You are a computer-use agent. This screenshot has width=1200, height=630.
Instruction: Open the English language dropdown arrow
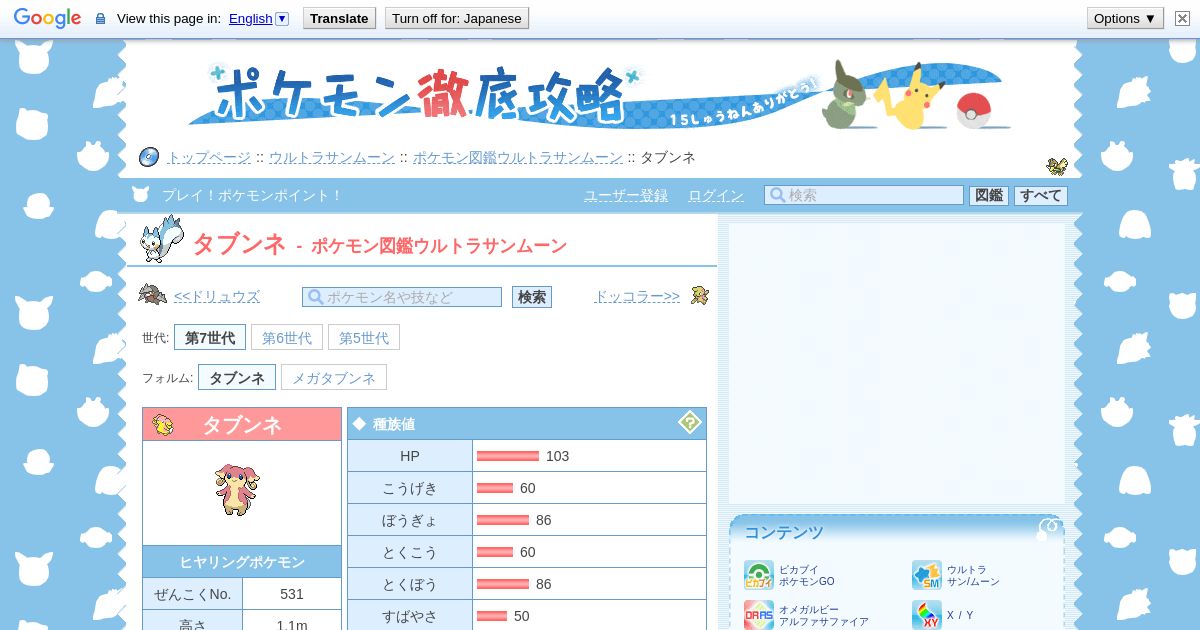coord(281,18)
